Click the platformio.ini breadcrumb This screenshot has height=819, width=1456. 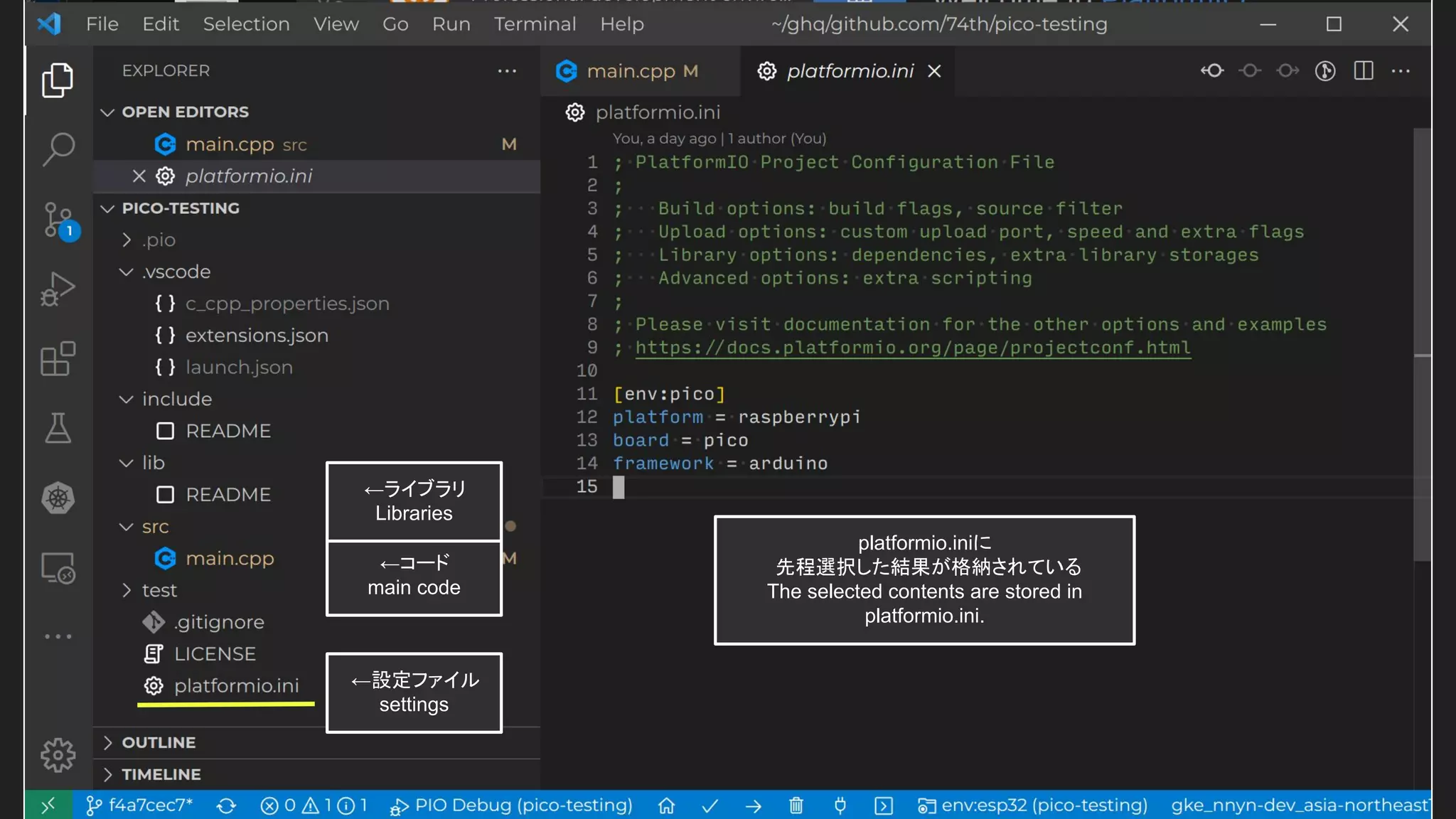pos(643,112)
